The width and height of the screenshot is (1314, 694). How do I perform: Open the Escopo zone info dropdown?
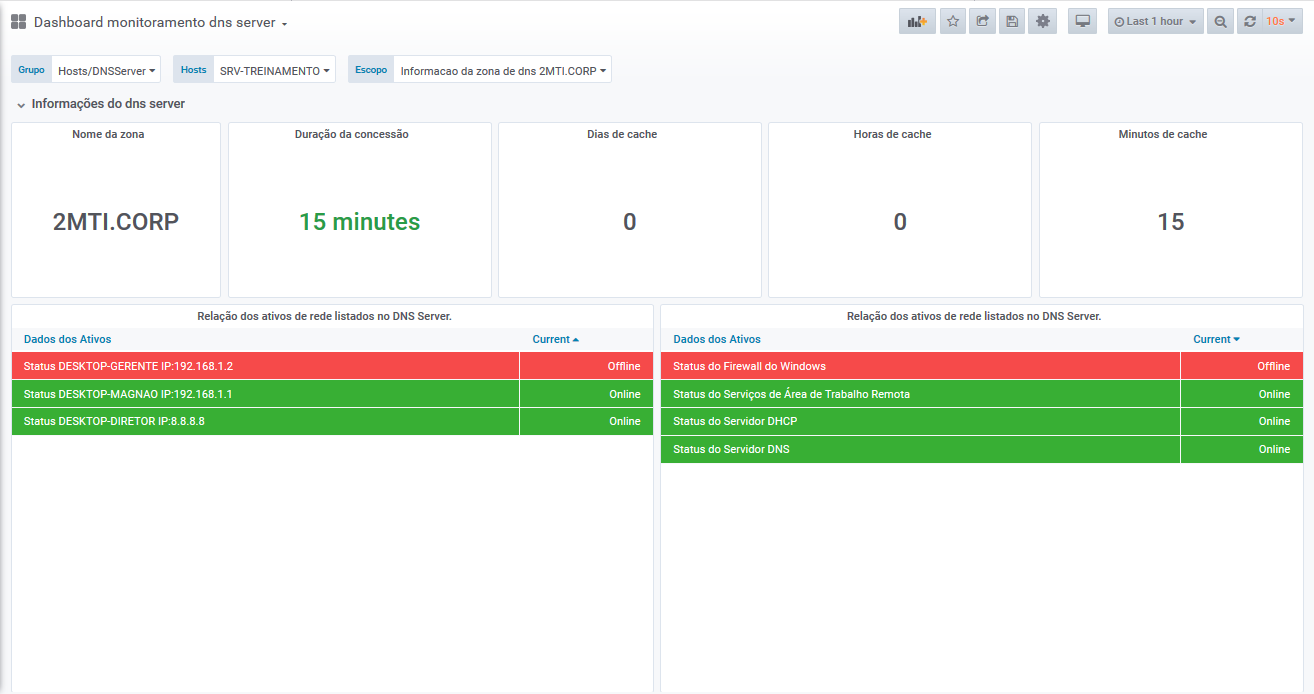(502, 71)
